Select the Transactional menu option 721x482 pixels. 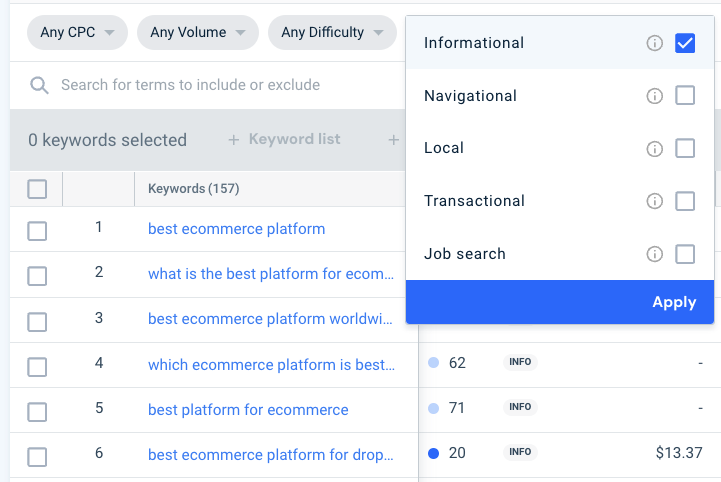point(560,201)
